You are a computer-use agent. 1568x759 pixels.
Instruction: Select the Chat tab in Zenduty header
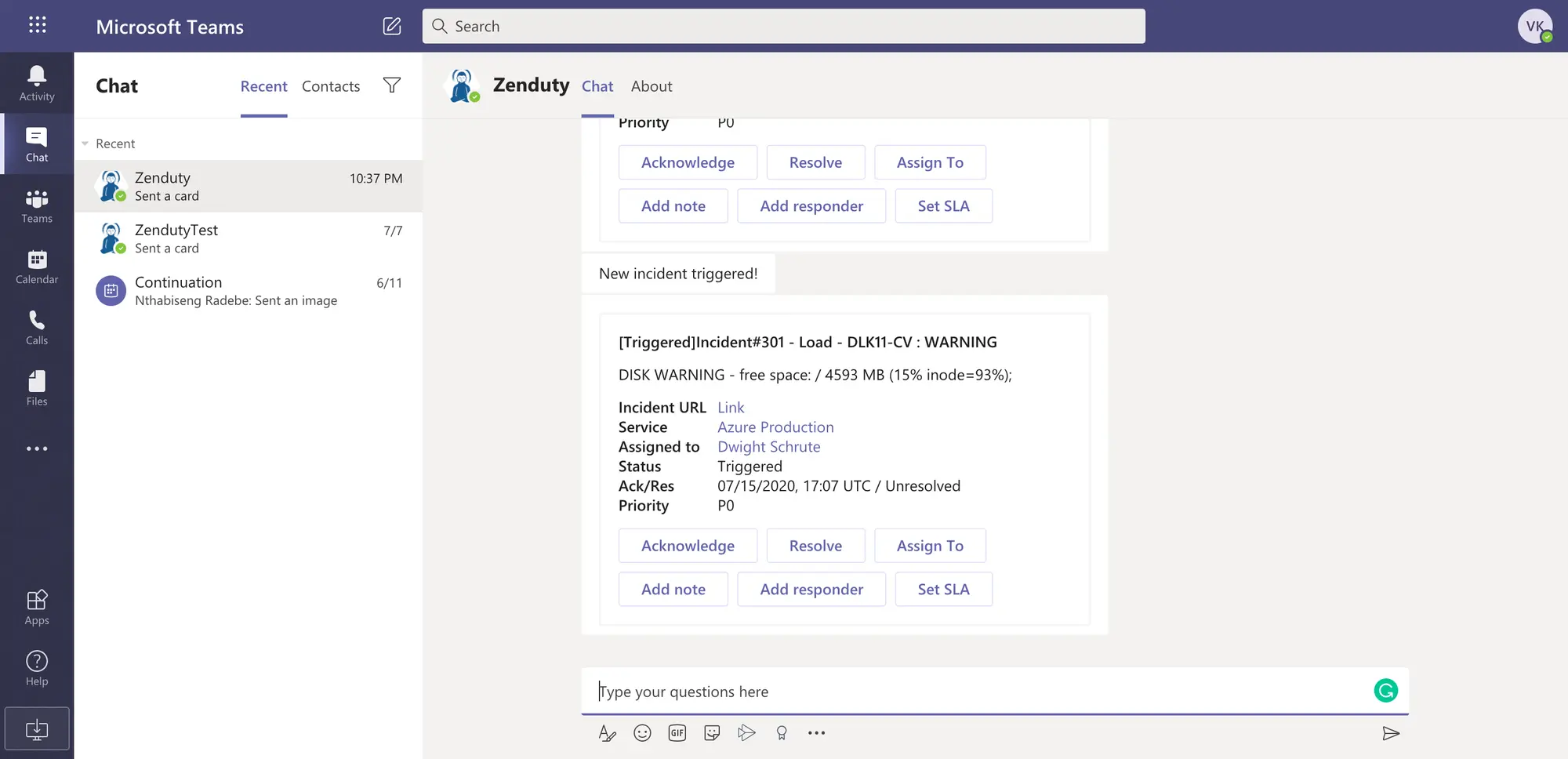click(x=597, y=86)
